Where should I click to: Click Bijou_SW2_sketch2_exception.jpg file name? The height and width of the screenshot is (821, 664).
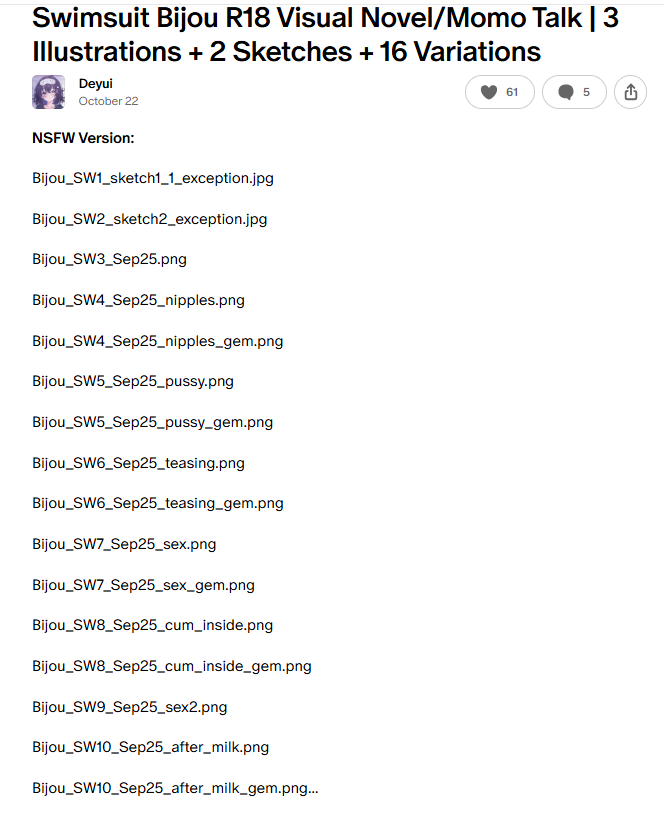150,219
